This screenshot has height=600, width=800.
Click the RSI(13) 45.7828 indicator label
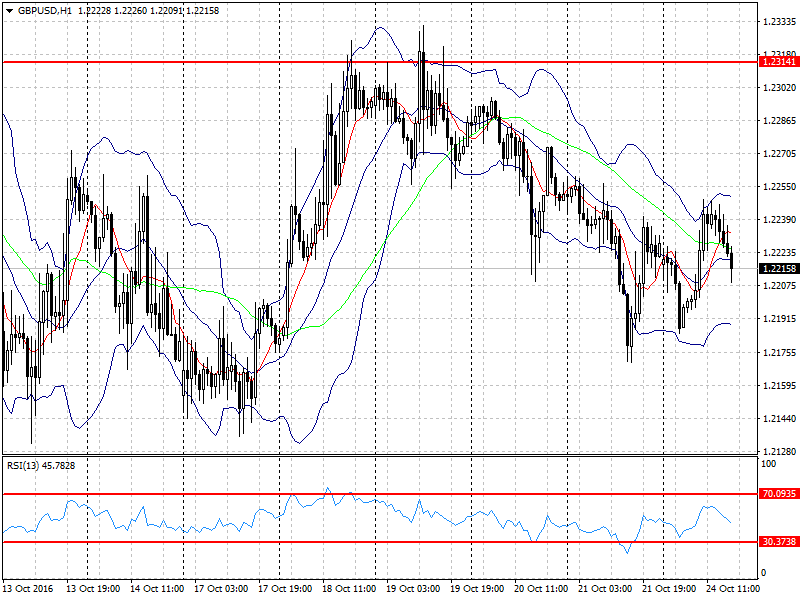[x=41, y=465]
